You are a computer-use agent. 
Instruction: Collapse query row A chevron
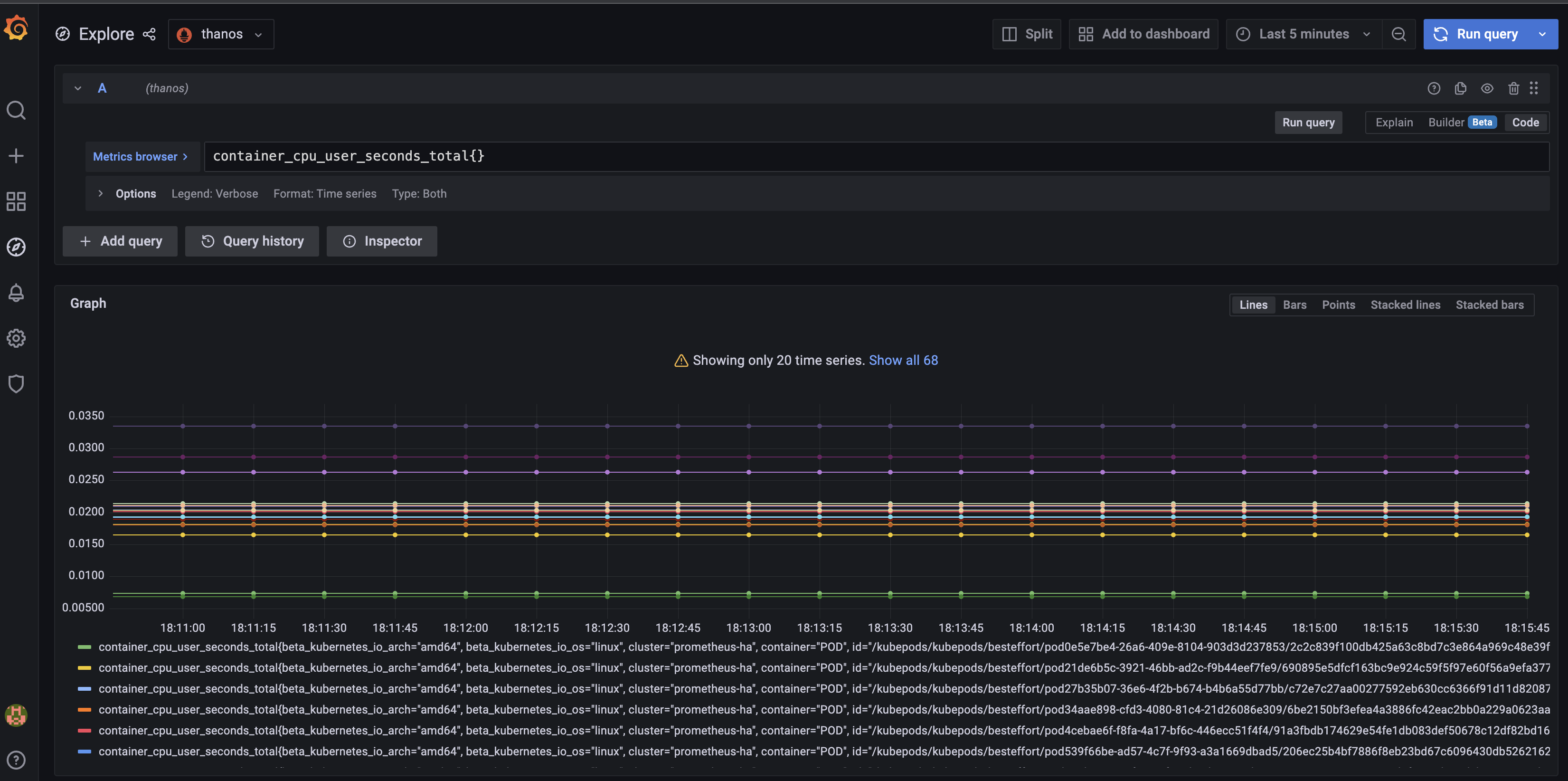tap(78, 88)
